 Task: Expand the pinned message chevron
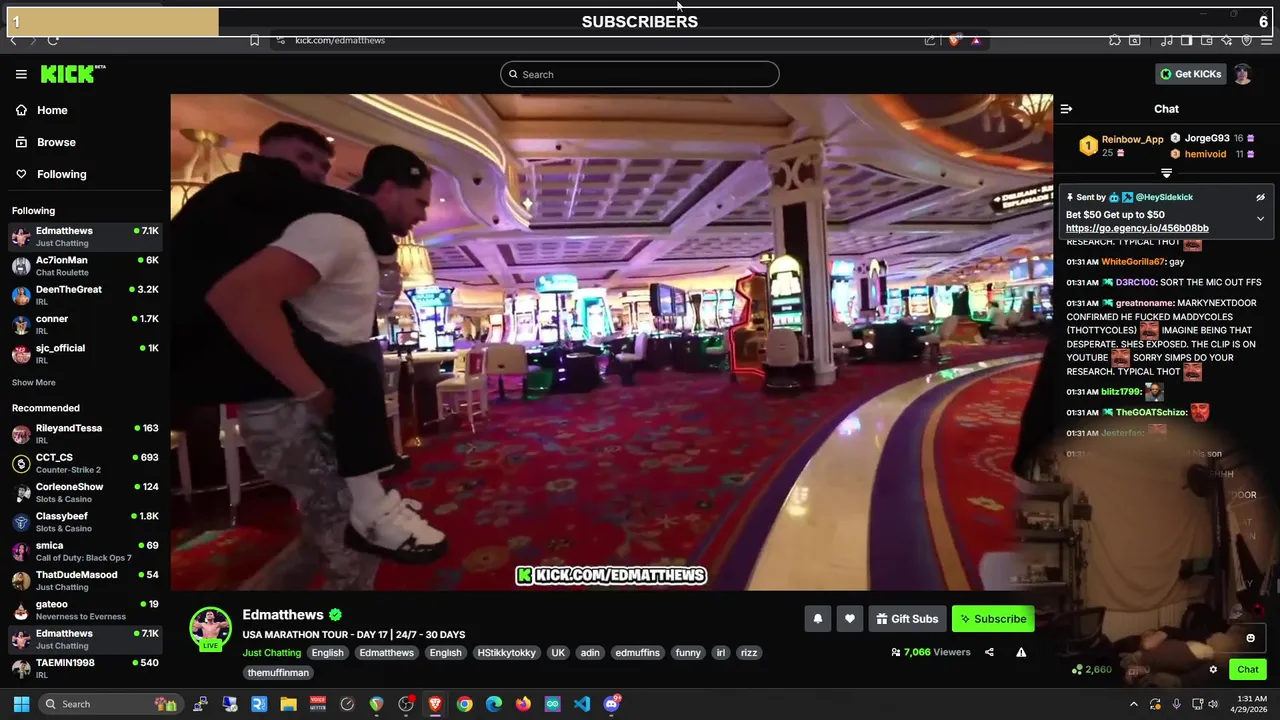click(x=1260, y=218)
